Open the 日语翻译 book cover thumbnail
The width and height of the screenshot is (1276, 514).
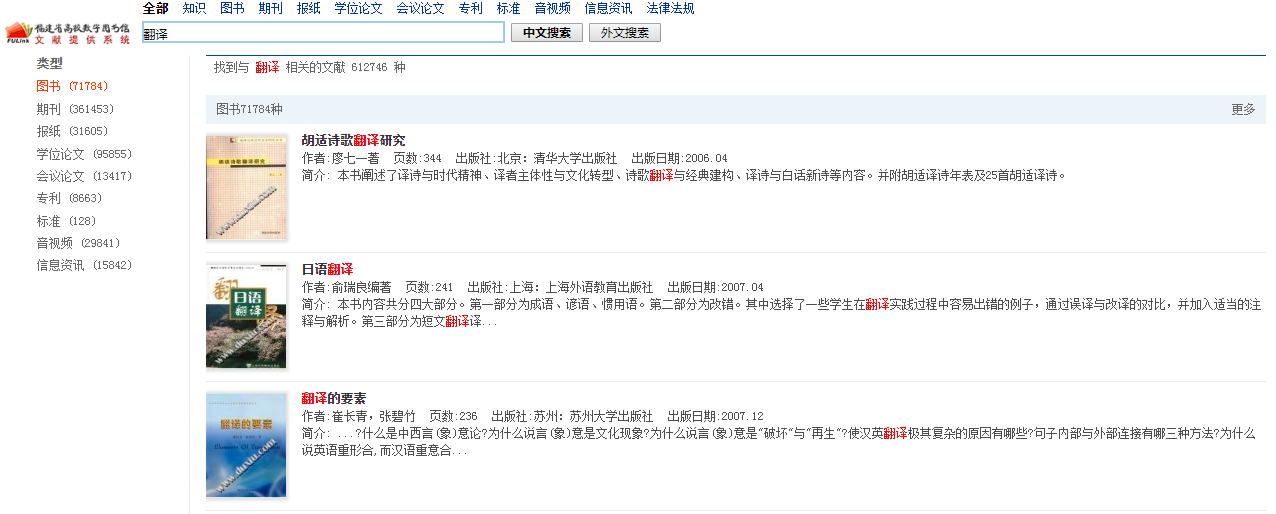click(246, 315)
